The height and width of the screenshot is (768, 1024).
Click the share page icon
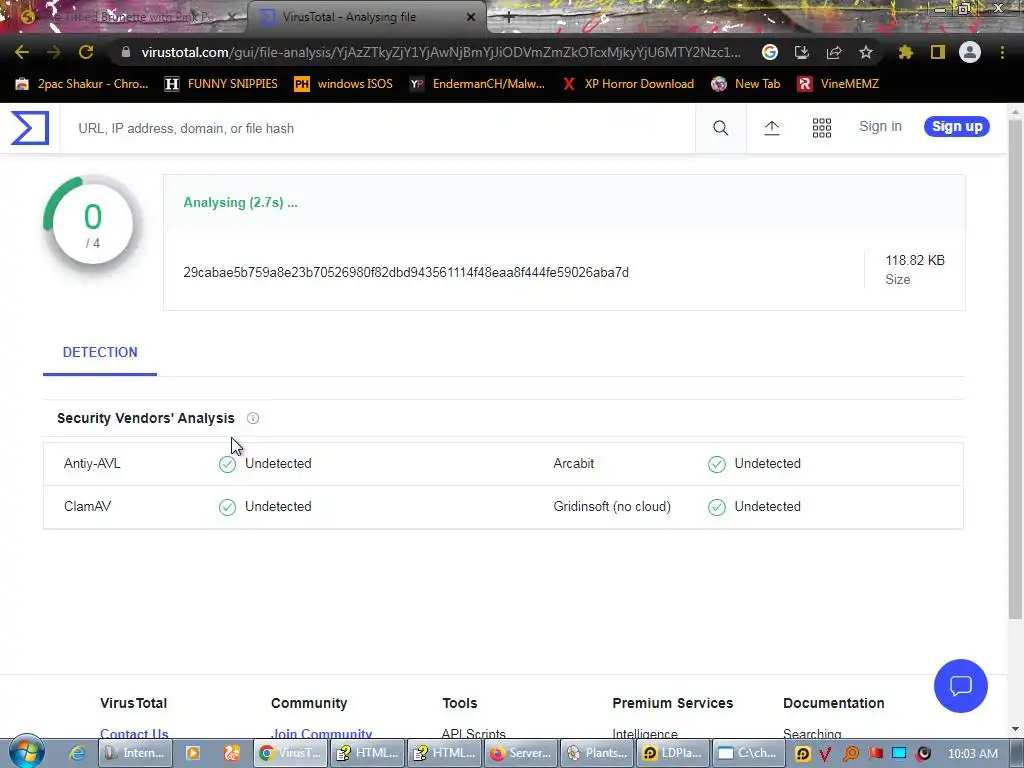pyautogui.click(x=833, y=52)
